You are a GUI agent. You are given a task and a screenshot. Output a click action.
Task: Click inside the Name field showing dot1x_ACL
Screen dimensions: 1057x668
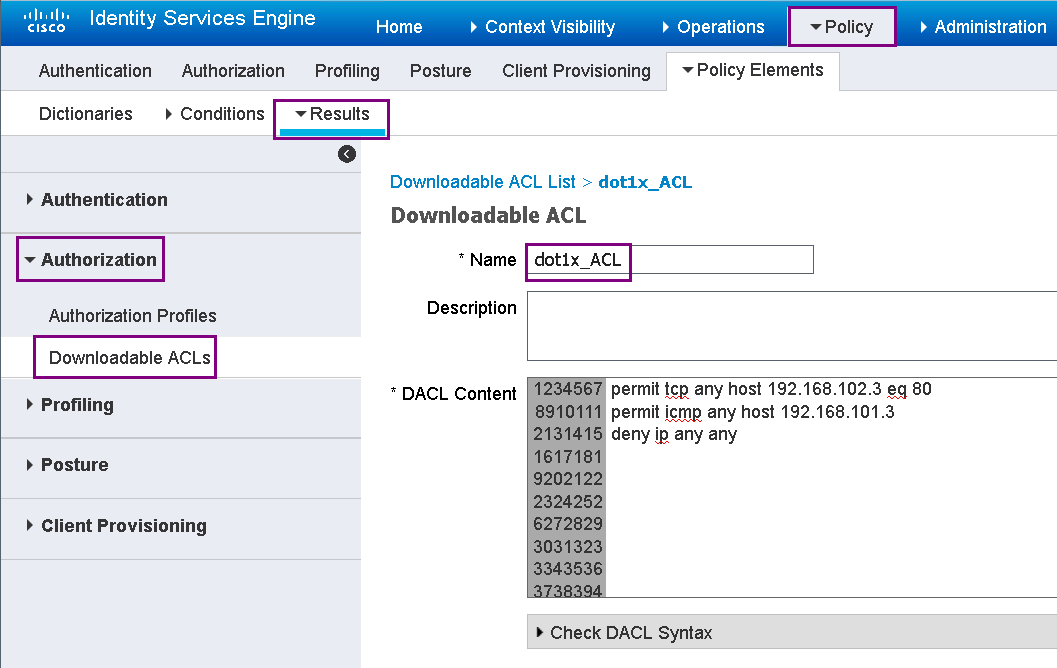coord(670,259)
